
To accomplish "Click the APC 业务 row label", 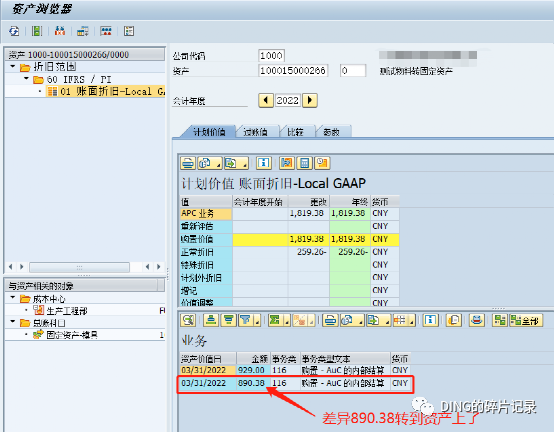I will pyautogui.click(x=206, y=213).
